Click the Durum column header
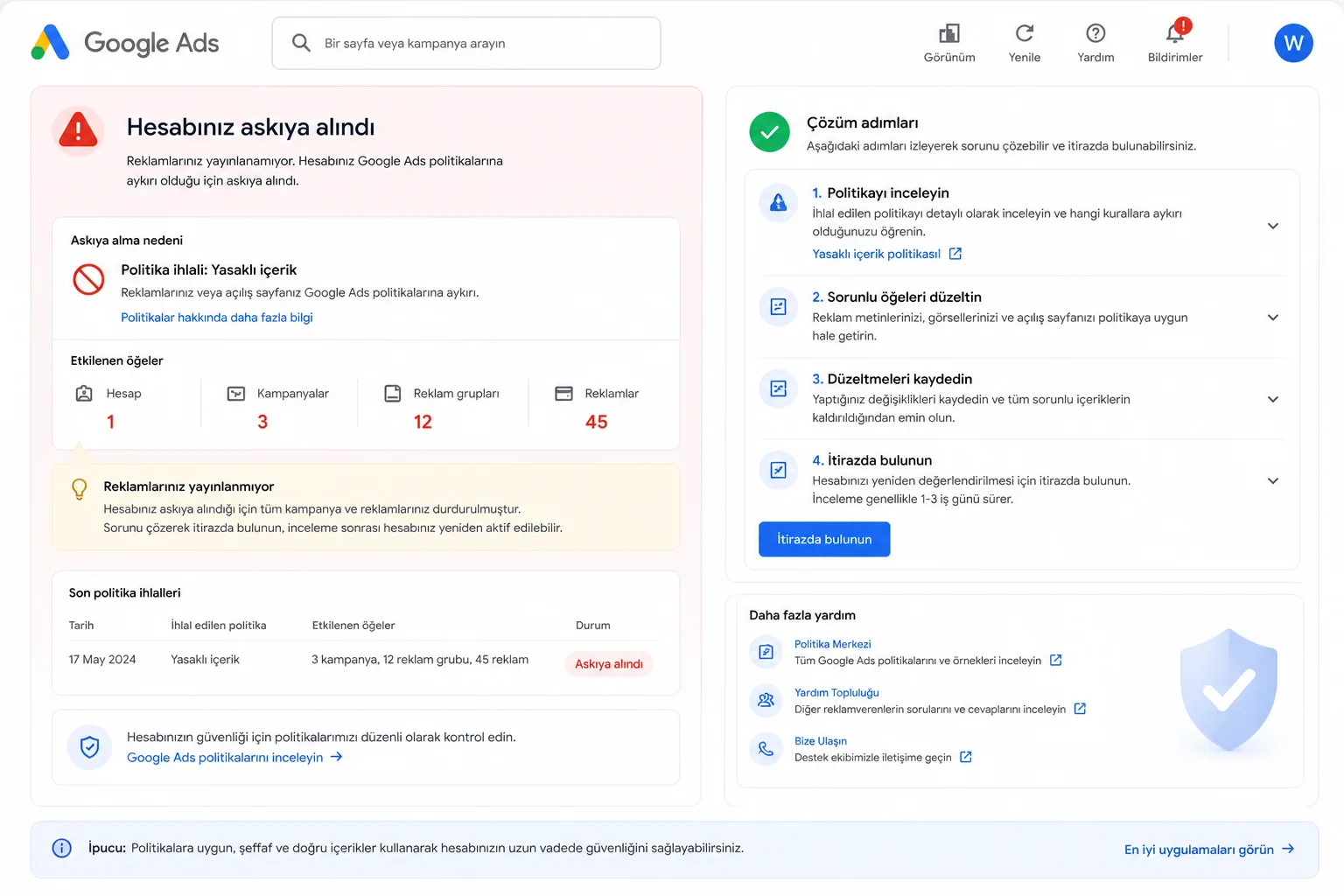The image size is (1344, 896). [x=593, y=626]
